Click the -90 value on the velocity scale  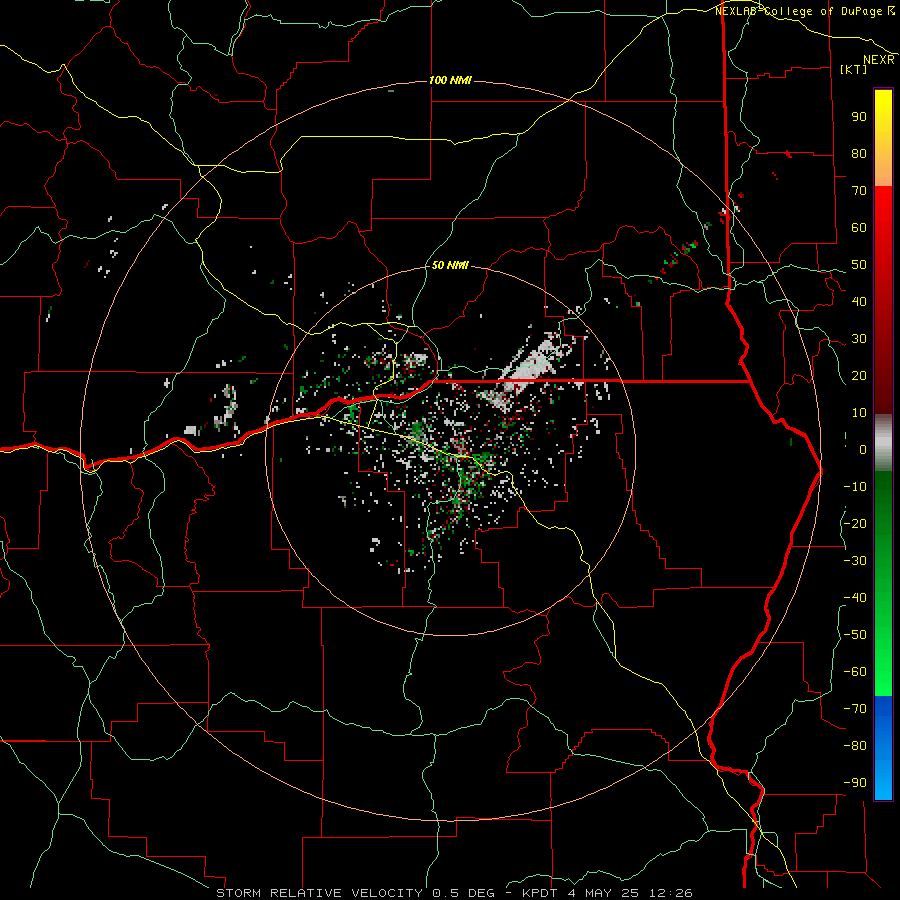tap(855, 782)
